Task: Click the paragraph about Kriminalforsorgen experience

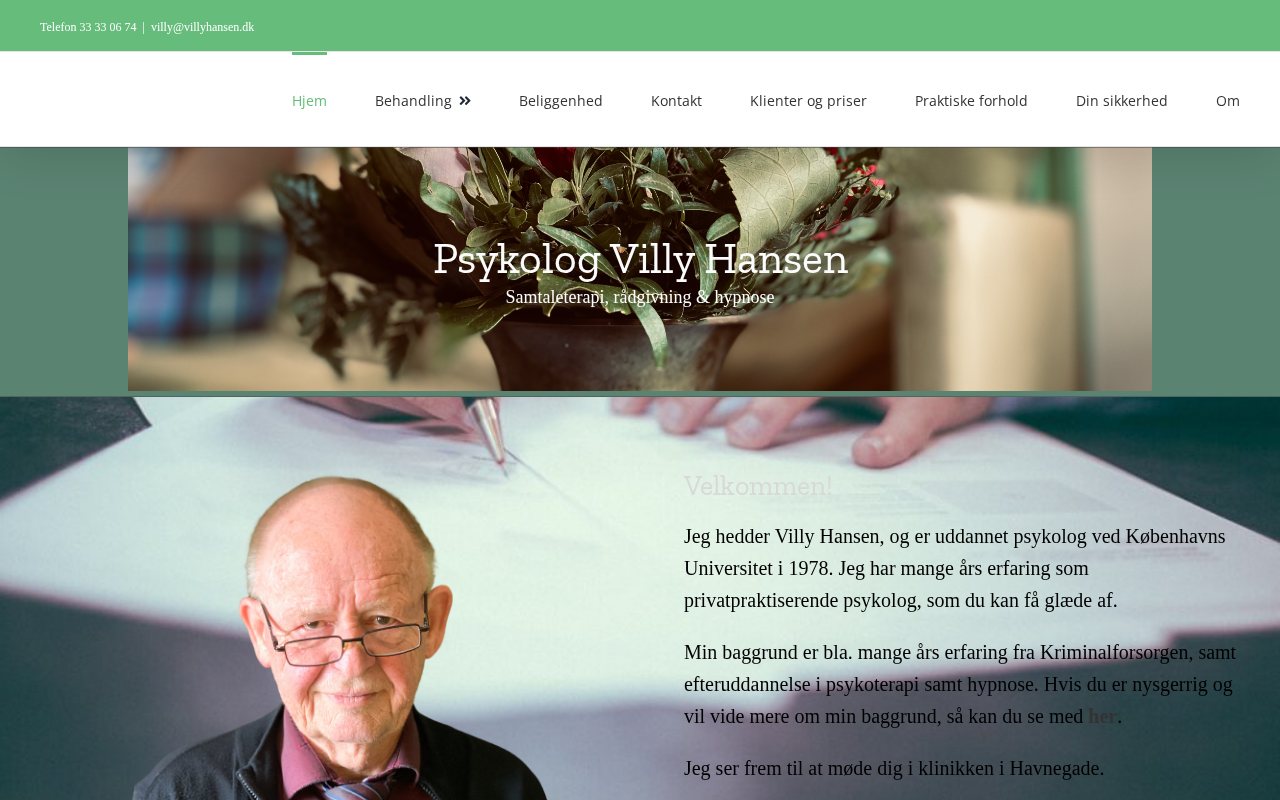Action: pos(960,684)
